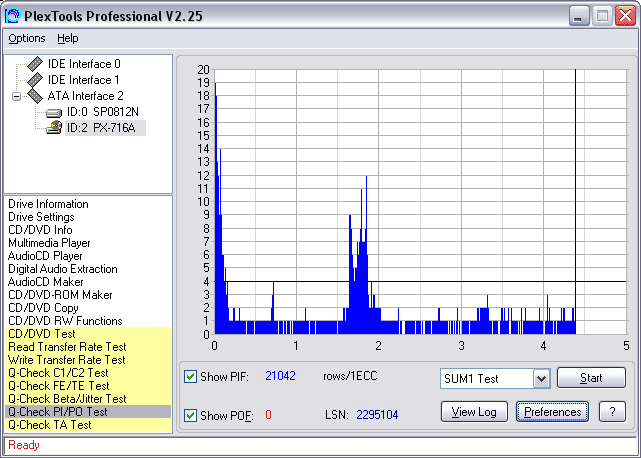Toggle the Show PIF checkbox

click(191, 376)
